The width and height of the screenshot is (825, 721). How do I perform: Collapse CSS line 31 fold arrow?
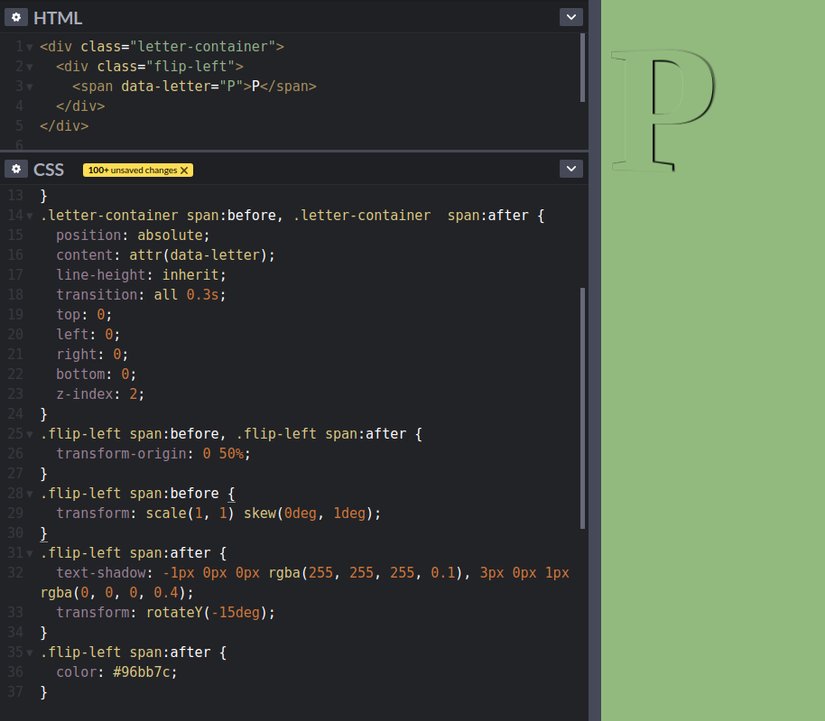(30, 554)
